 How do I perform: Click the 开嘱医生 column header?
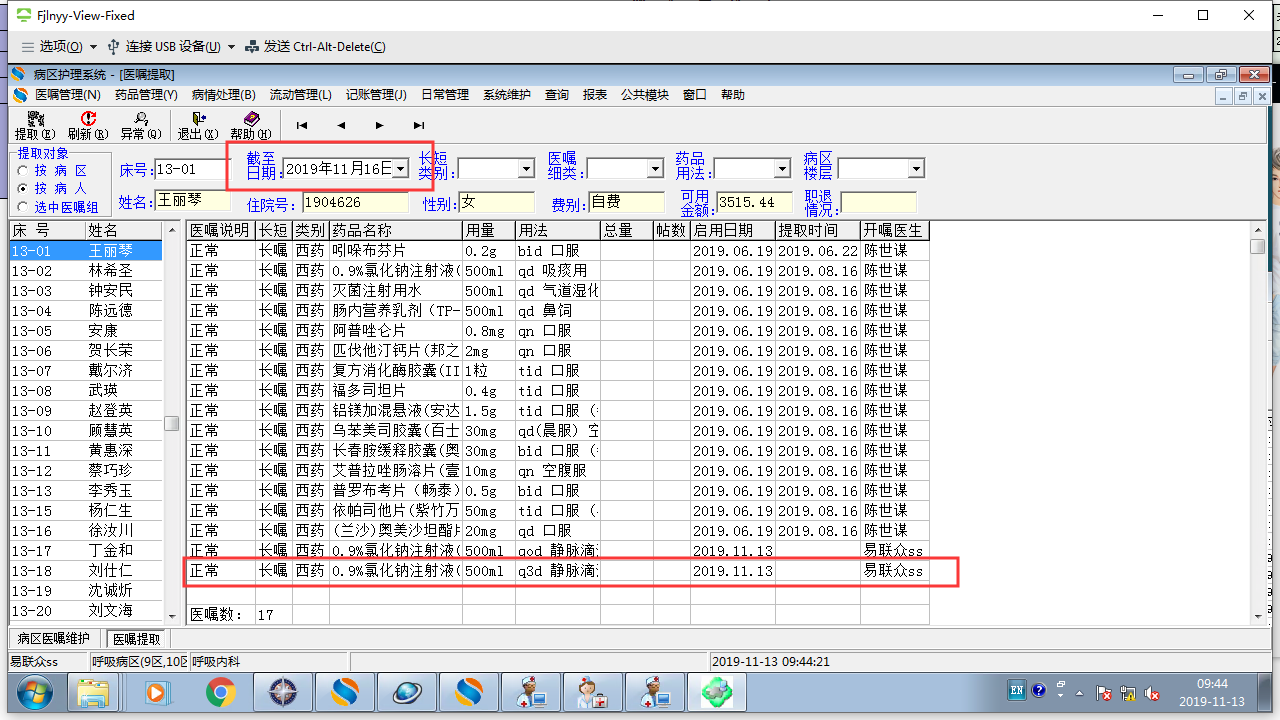895,231
